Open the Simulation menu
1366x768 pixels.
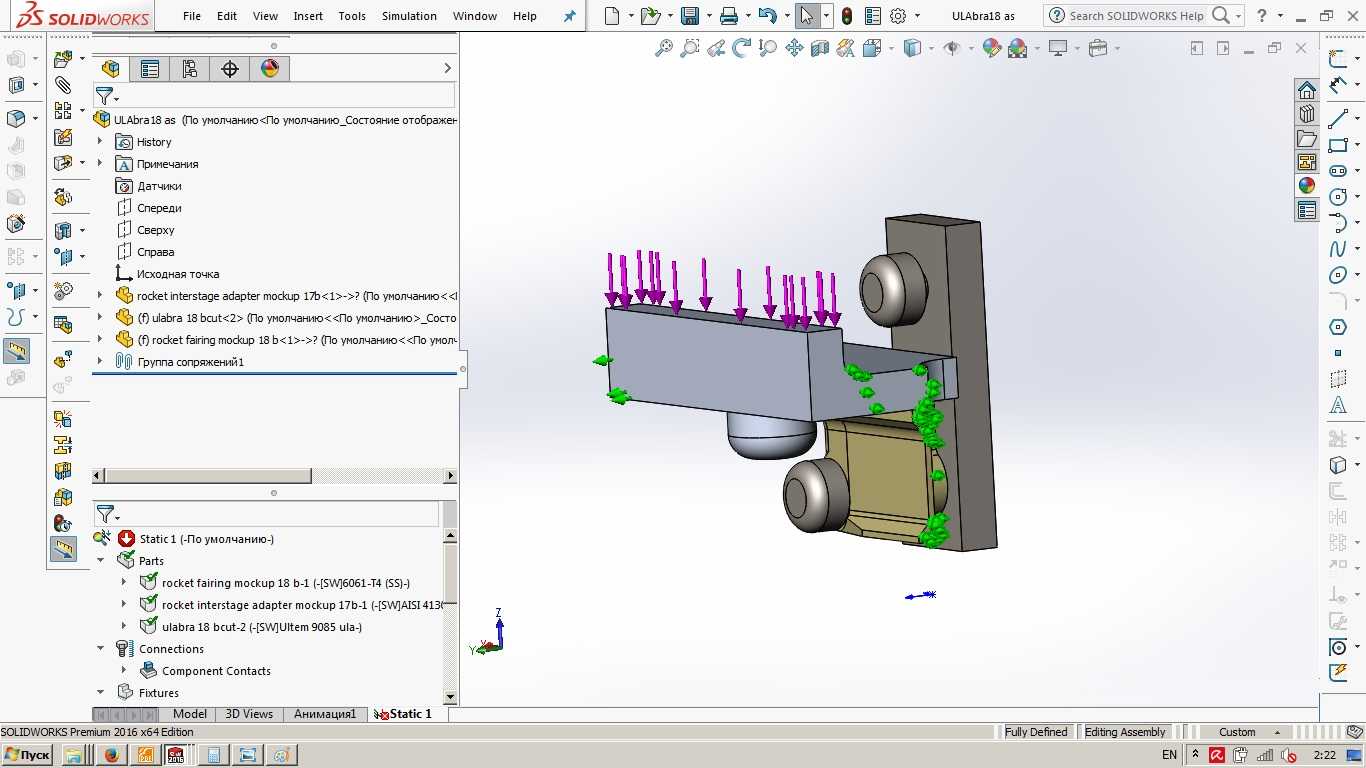click(409, 16)
